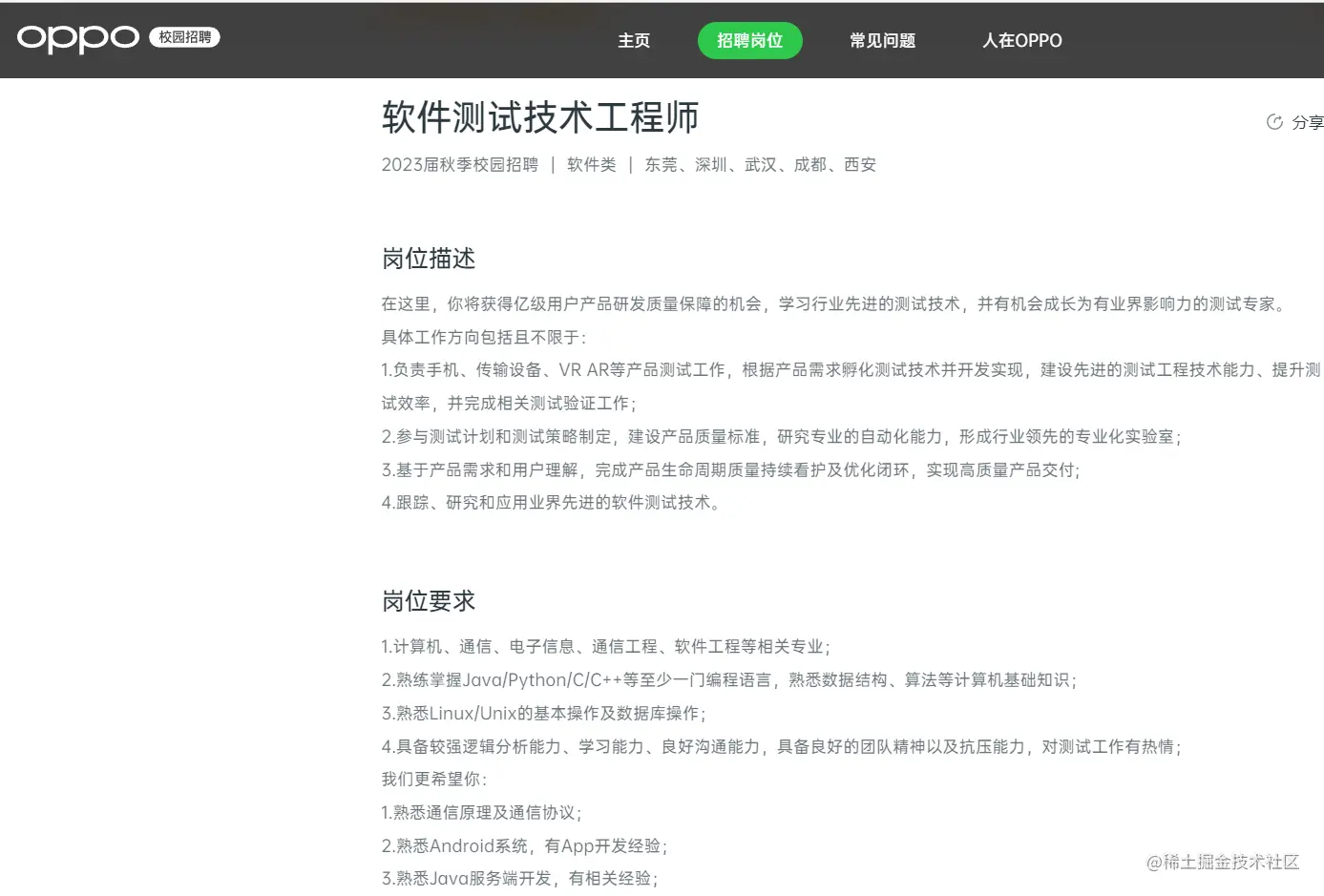The height and width of the screenshot is (896, 1324).
Task: Click line 1.负责手机、传输设备
Action: point(851,370)
